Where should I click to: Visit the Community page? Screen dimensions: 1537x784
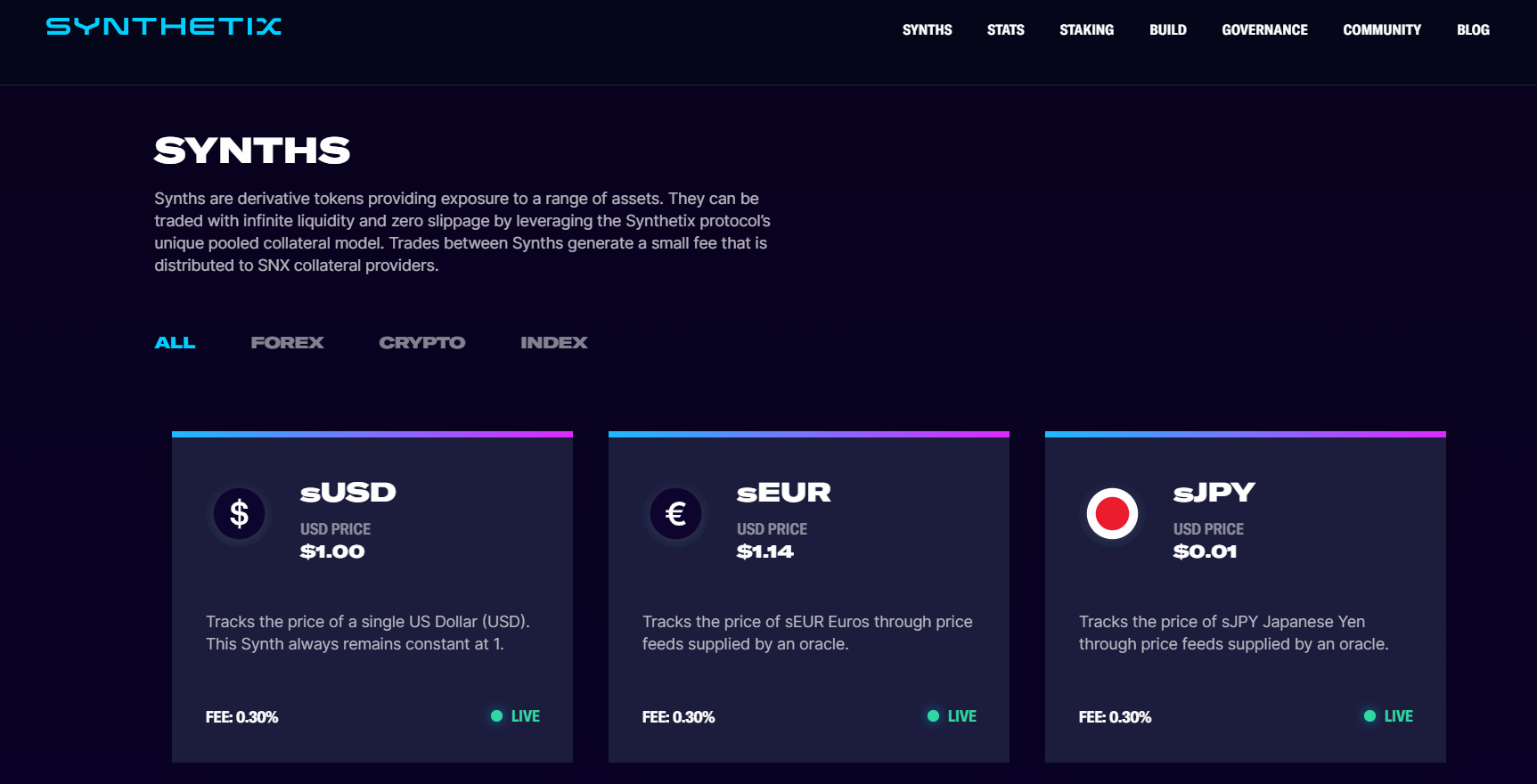pyautogui.click(x=1382, y=30)
